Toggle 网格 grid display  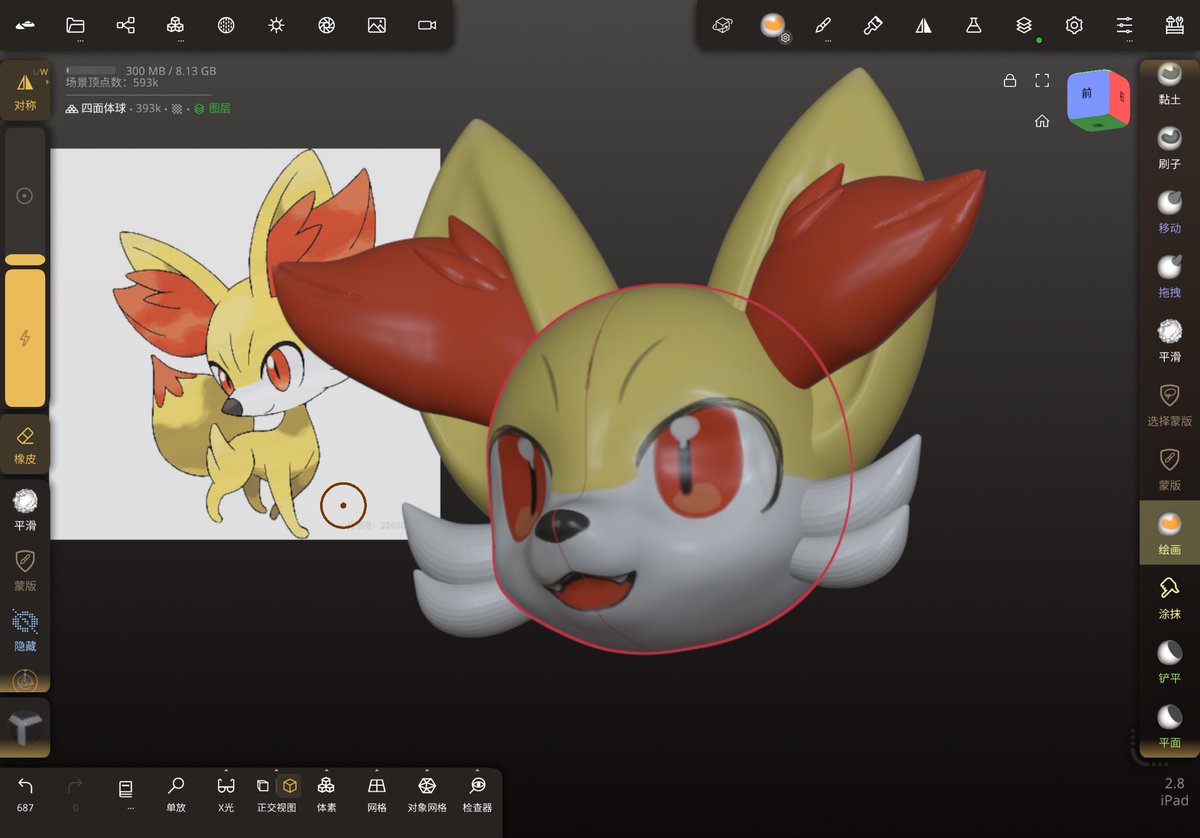376,794
